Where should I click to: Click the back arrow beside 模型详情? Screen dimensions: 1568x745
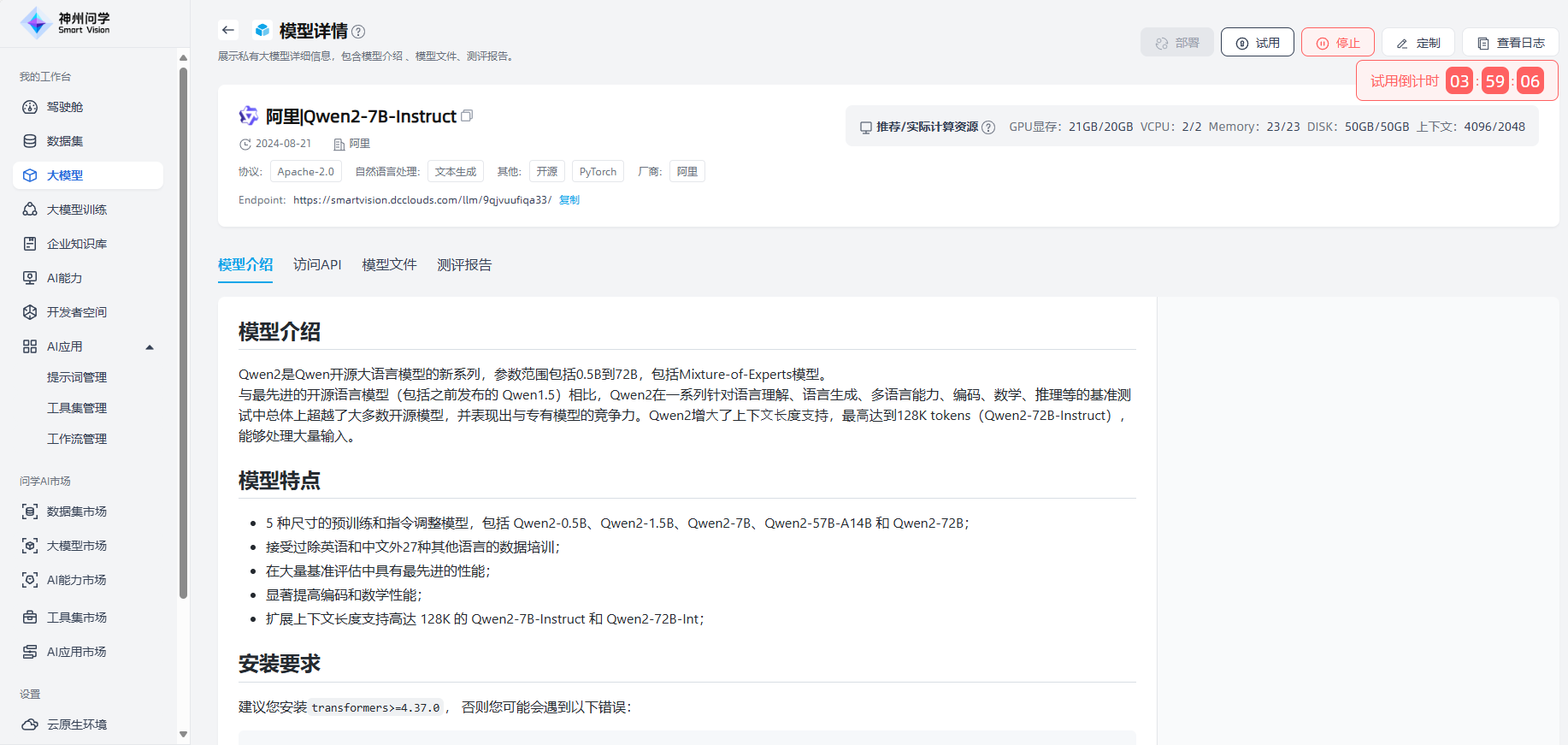[227, 30]
